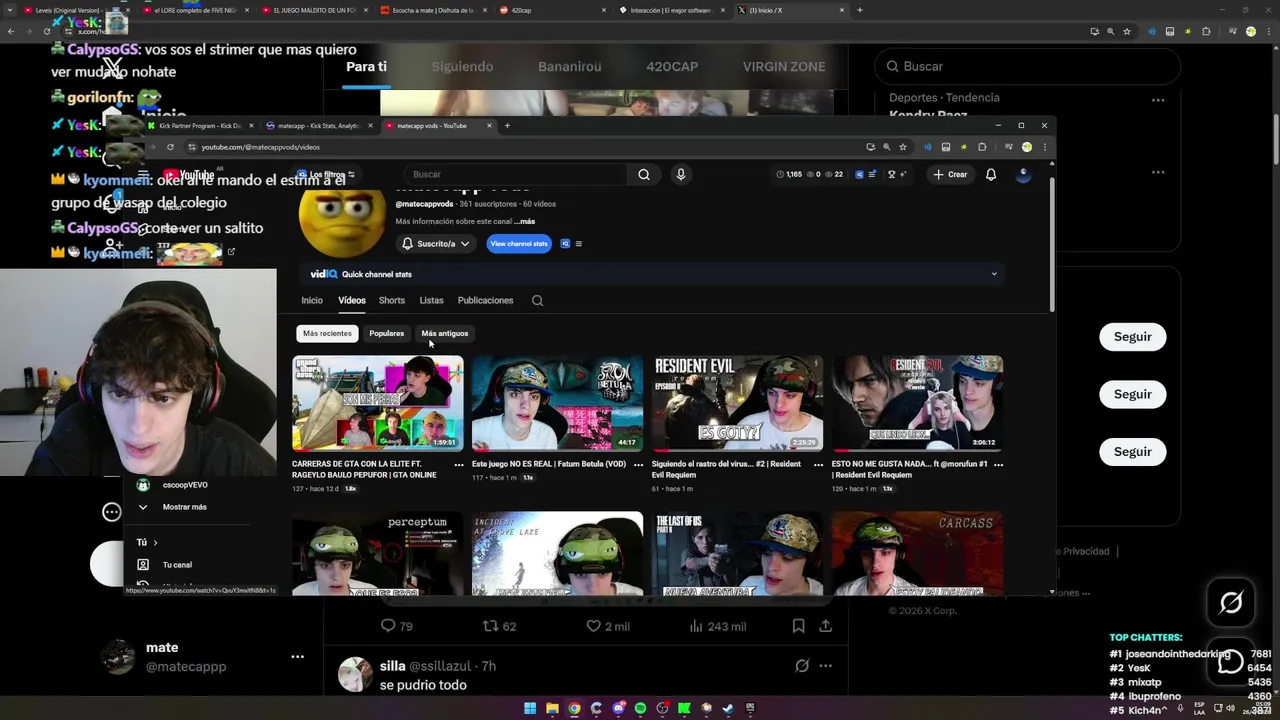Open options for Carreras de GTA video

459,464
